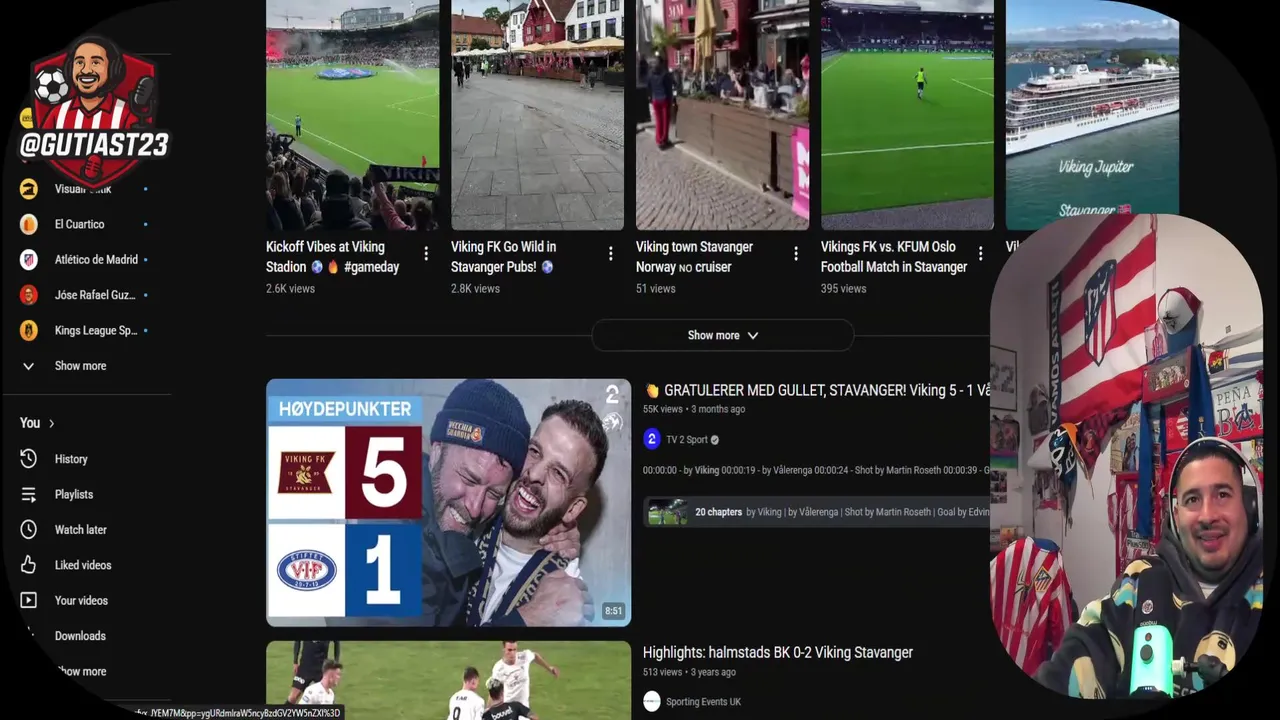Open Jóse Rafael Guz channel avatar
This screenshot has height=720, width=1280.
[x=29, y=295]
